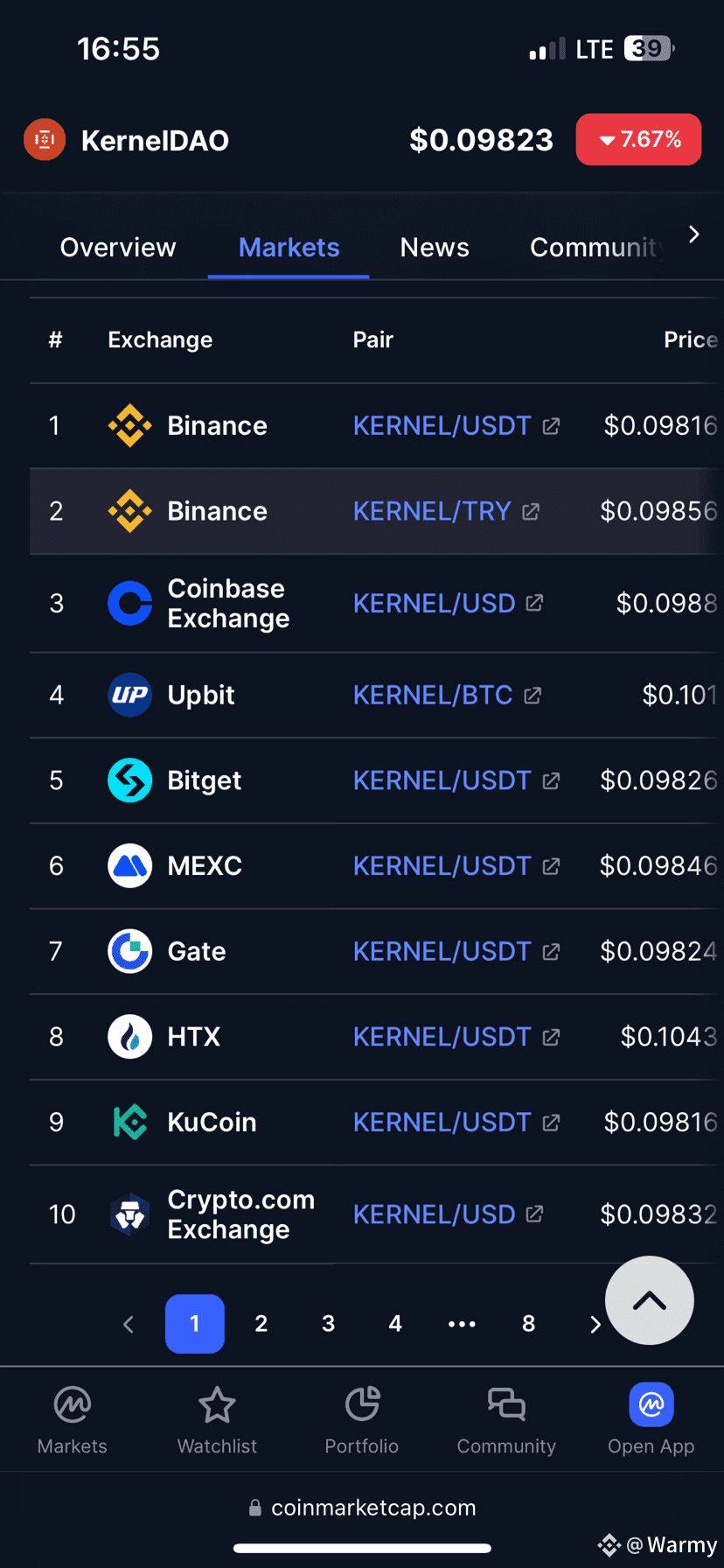Image resolution: width=724 pixels, height=1568 pixels.
Task: Click the Bitget exchange logo
Action: tap(130, 780)
